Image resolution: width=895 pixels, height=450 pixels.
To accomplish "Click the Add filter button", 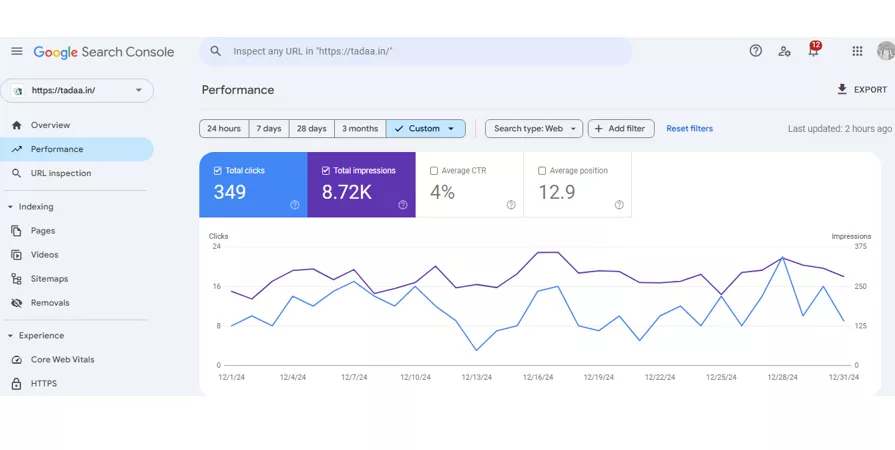I will [621, 129].
